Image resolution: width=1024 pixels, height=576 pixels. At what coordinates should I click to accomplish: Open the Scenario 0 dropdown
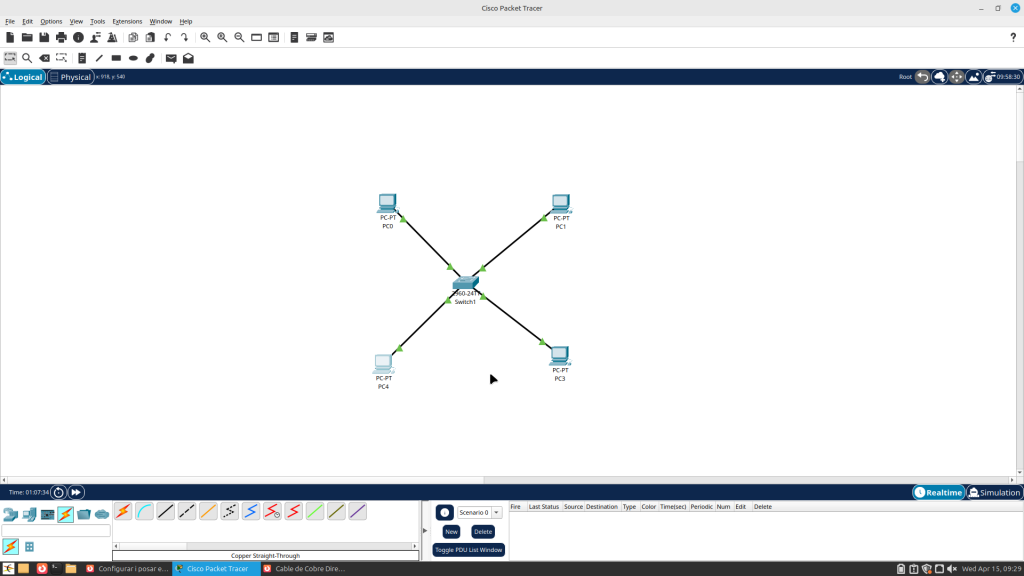click(x=496, y=512)
